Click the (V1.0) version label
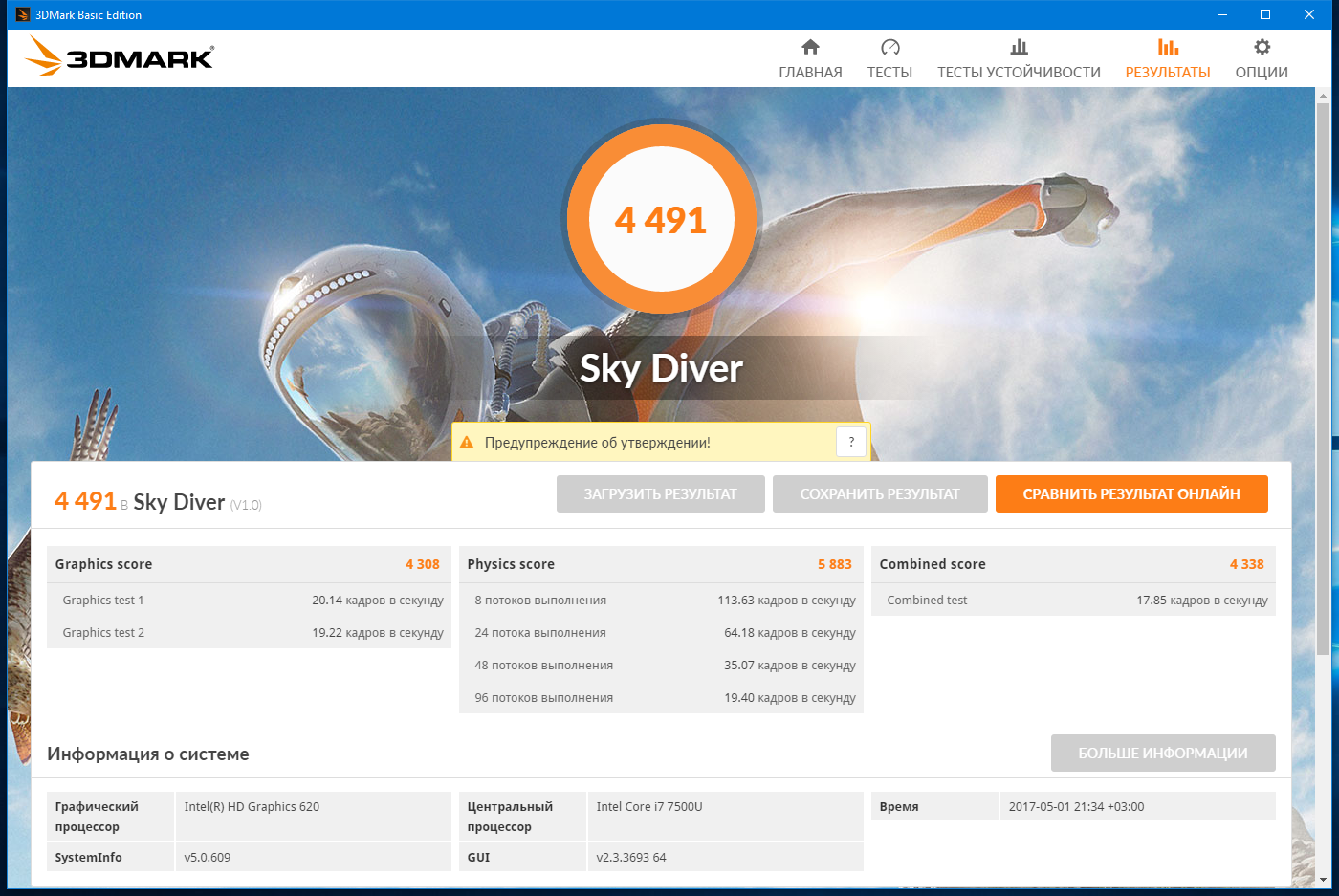Viewport: 1339px width, 896px height. tap(246, 505)
